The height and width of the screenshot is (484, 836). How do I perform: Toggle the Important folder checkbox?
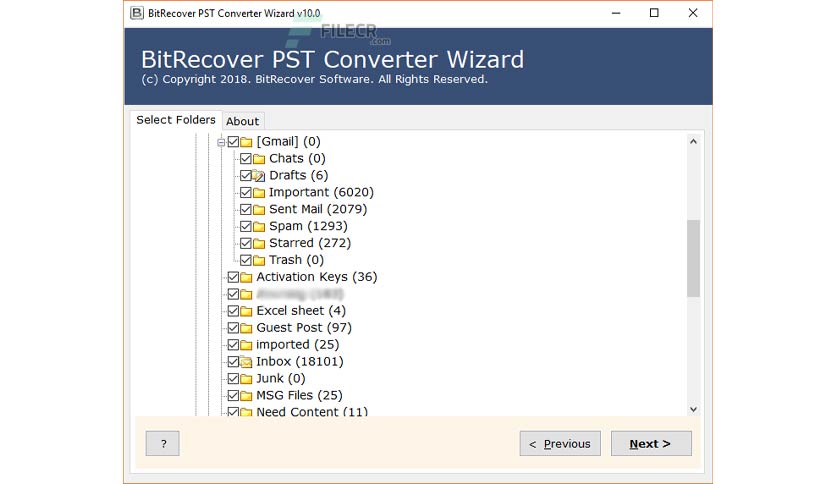click(x=246, y=192)
